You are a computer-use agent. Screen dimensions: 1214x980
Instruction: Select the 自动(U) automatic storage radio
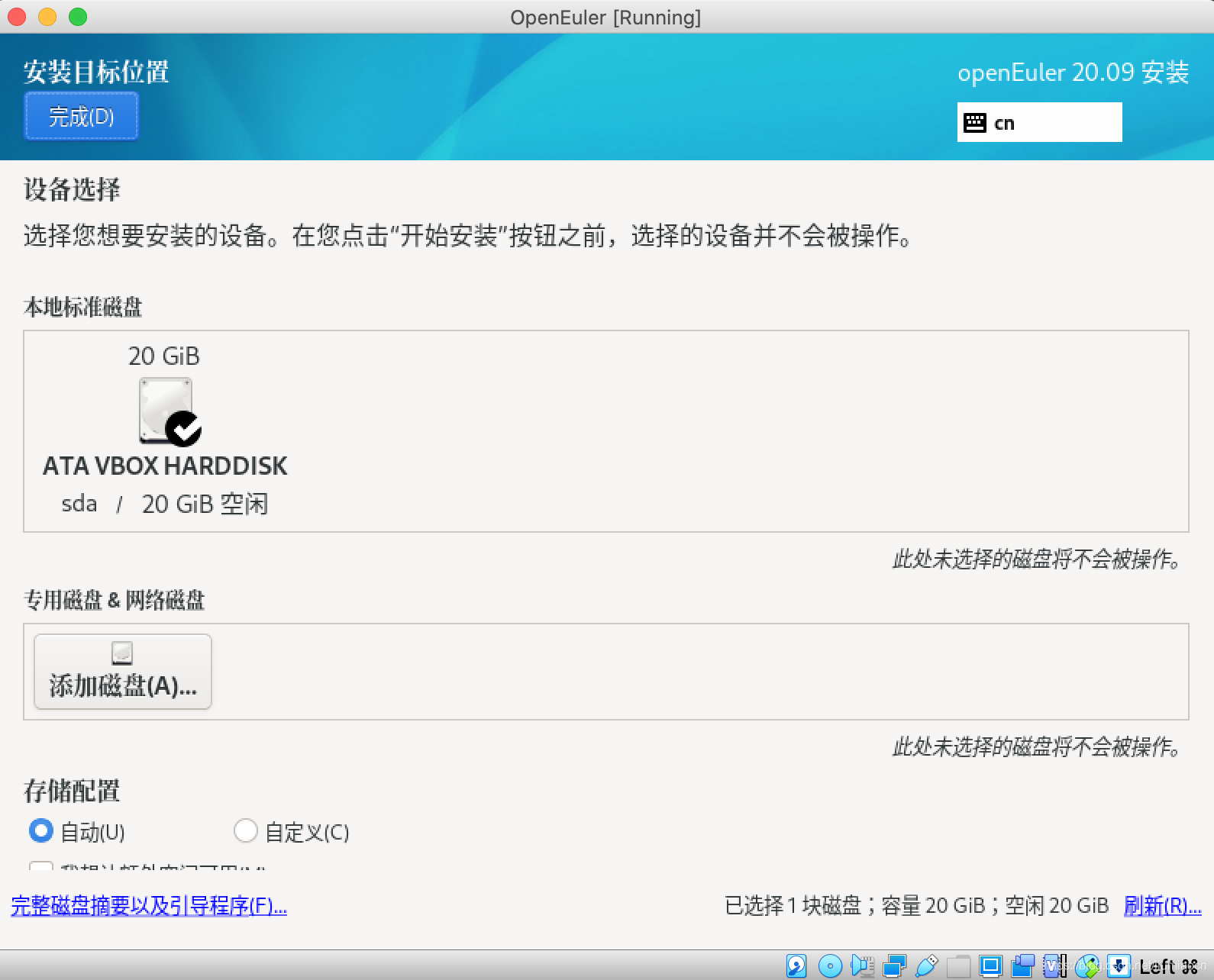(x=41, y=830)
